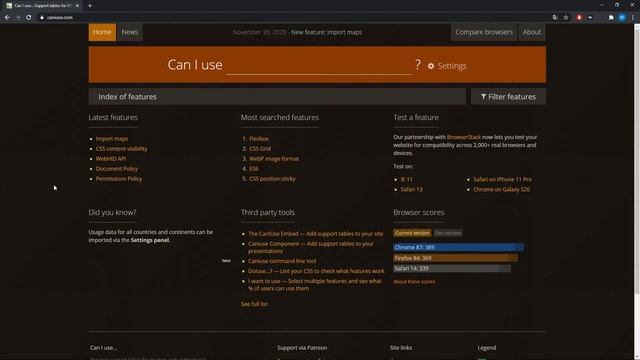
Task: Test on Safari on iPhone 11 Pro
Action: point(502,179)
